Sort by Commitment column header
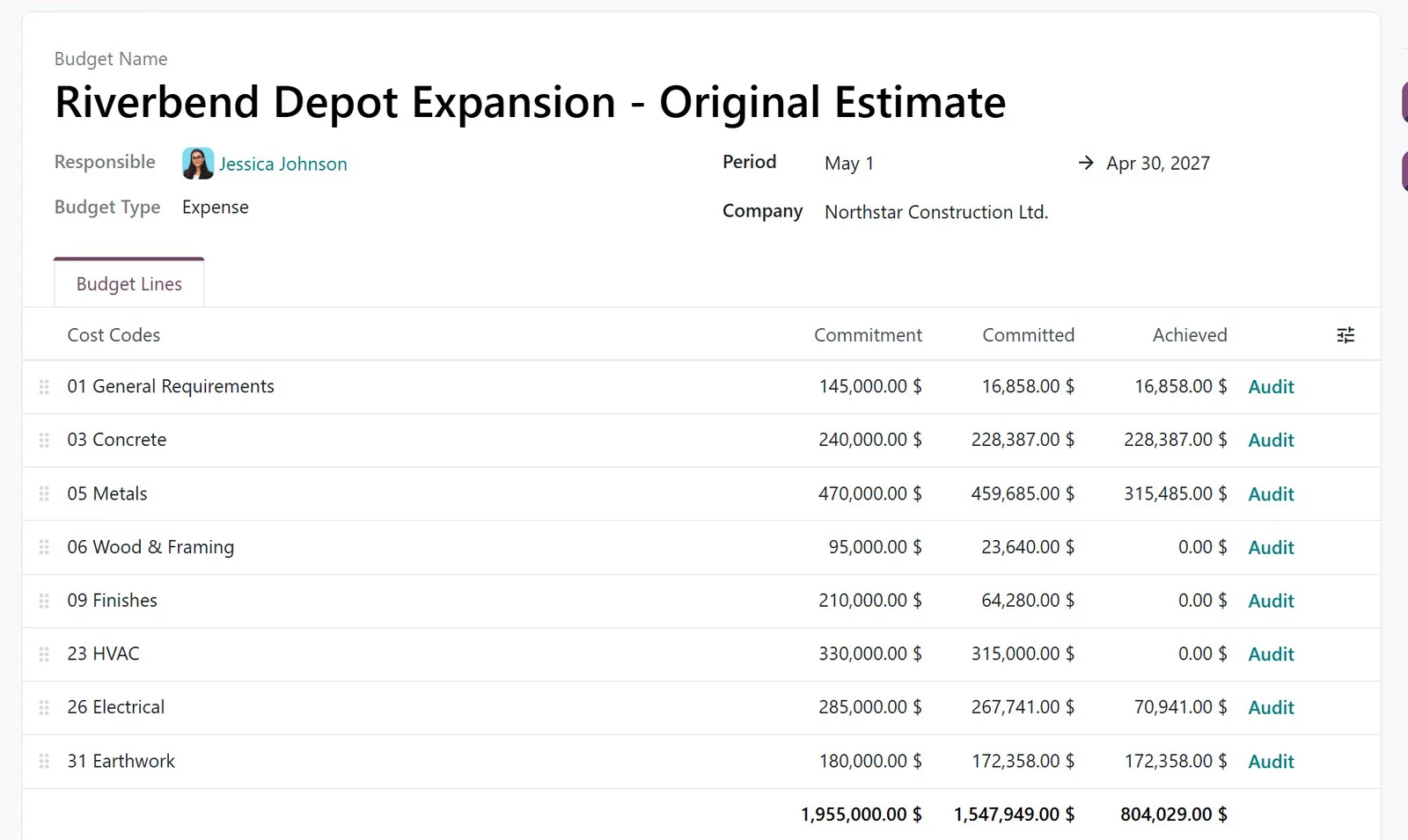This screenshot has height=840, width=1408. click(868, 335)
